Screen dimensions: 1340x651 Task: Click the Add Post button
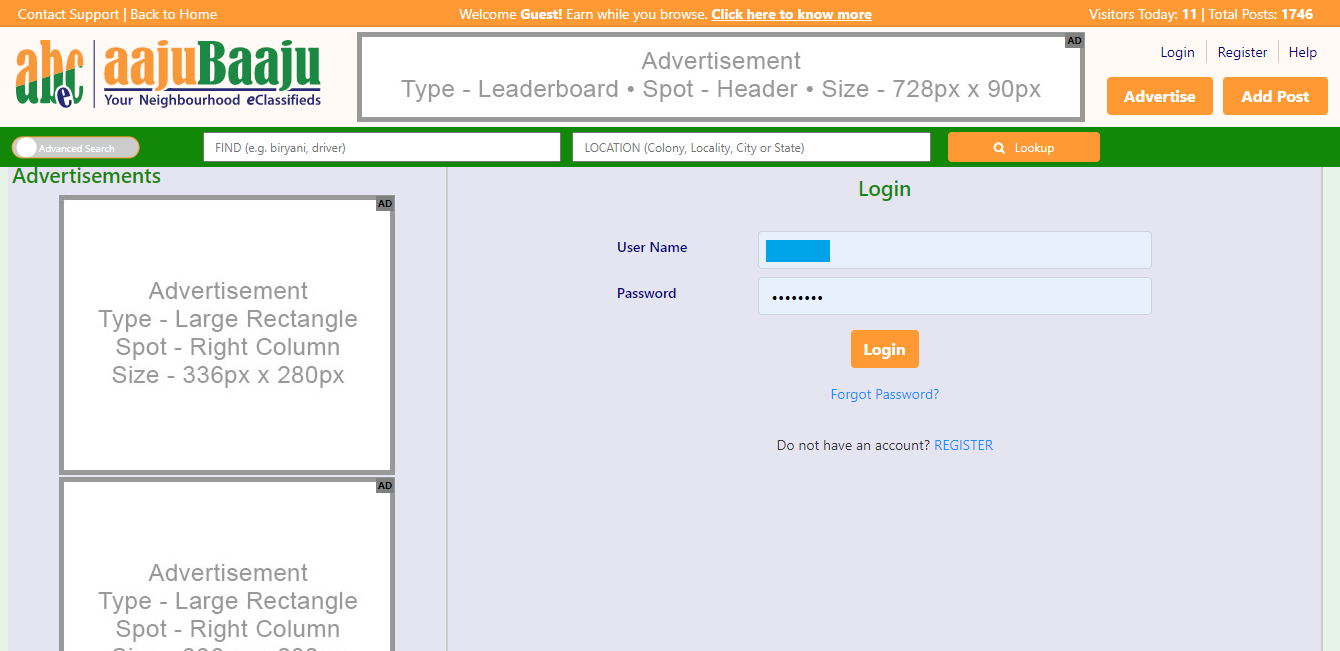[1275, 96]
